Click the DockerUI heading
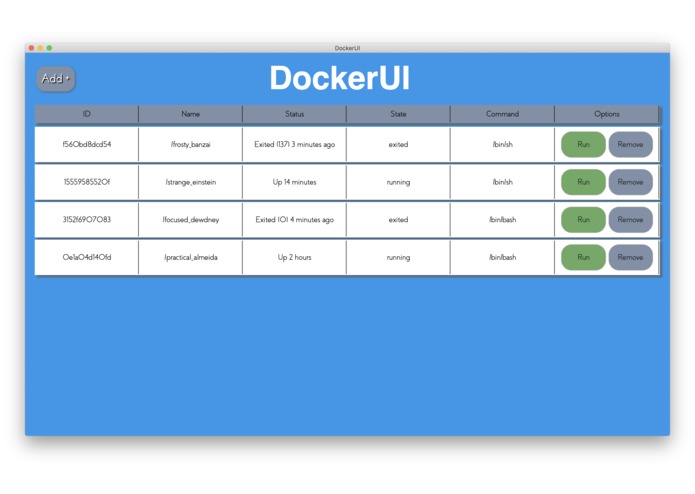This screenshot has width=695, height=494. [340, 78]
